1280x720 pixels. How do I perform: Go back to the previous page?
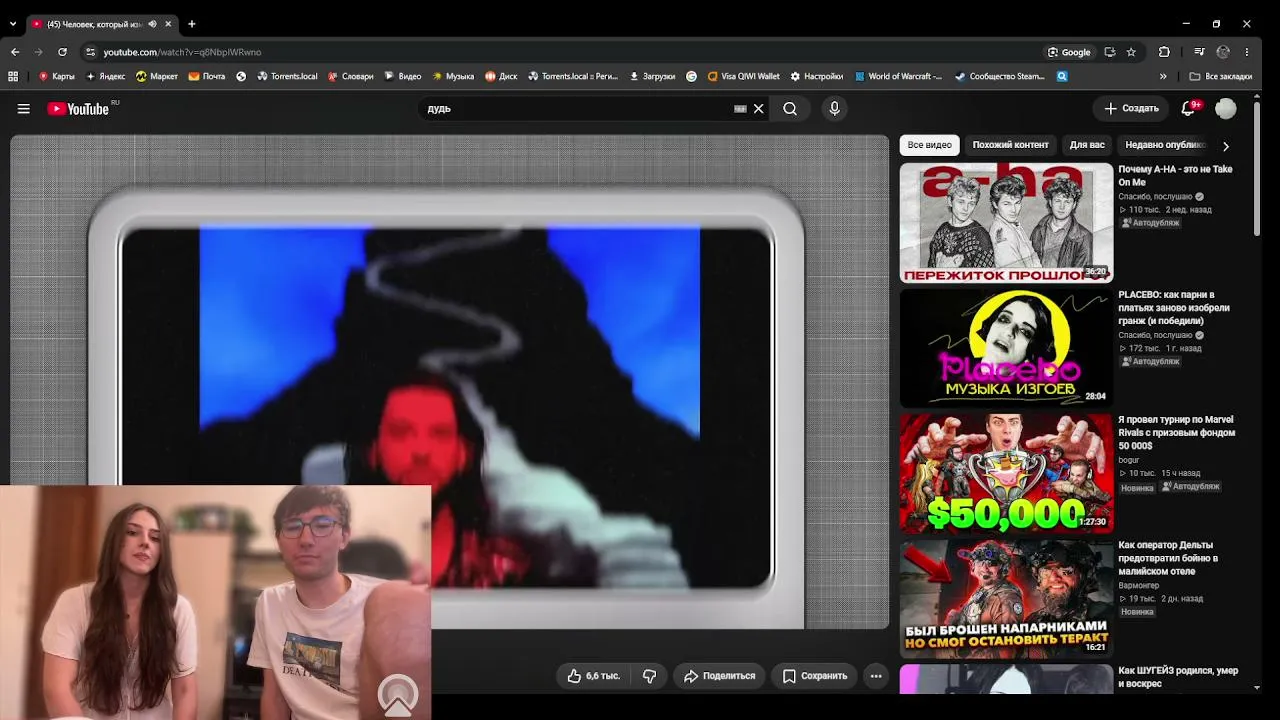pos(15,52)
